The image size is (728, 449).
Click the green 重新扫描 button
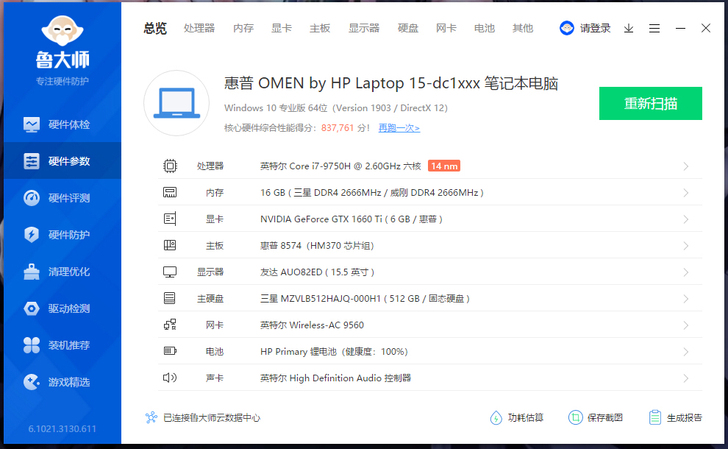click(650, 103)
